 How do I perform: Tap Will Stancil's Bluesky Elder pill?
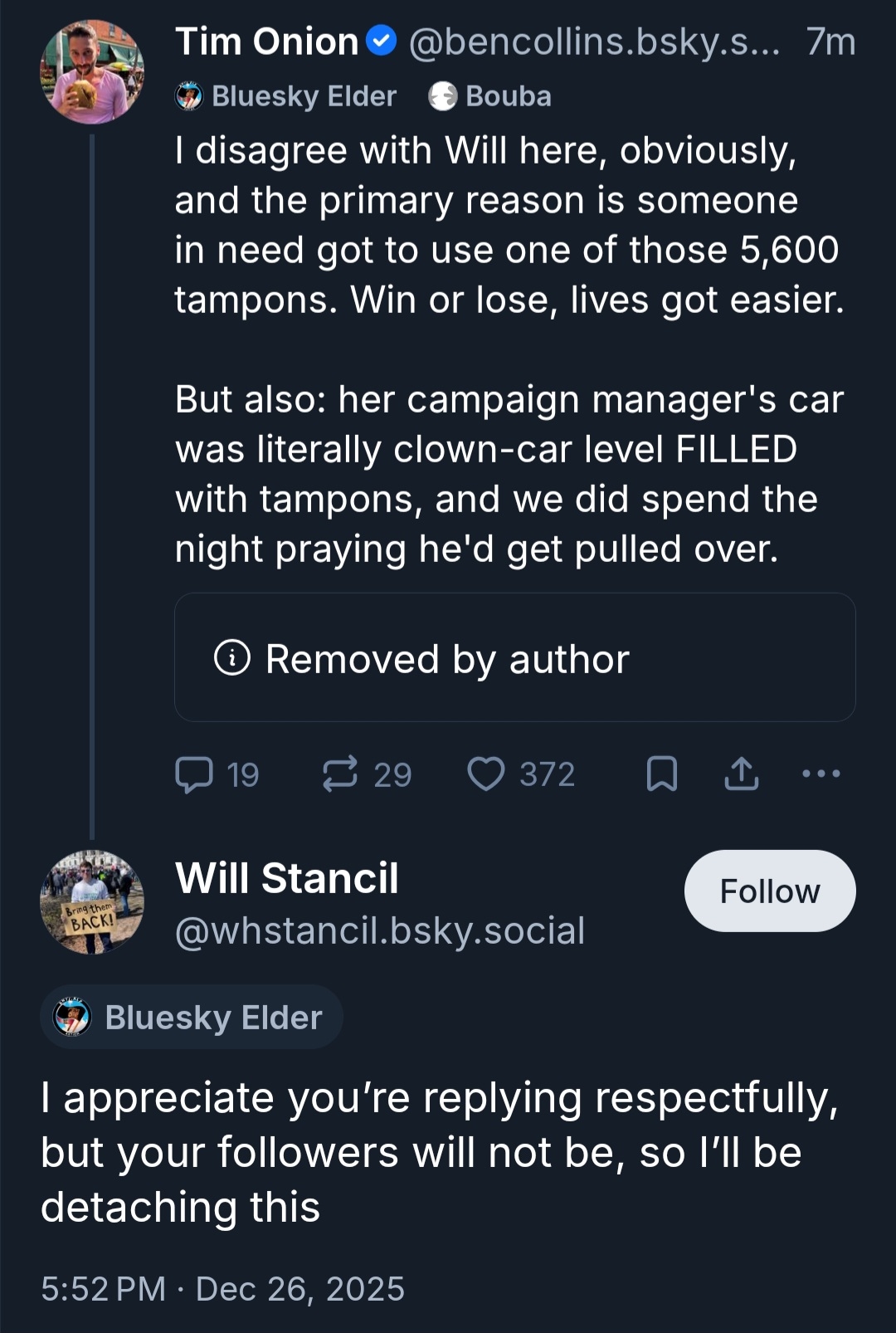point(192,1017)
